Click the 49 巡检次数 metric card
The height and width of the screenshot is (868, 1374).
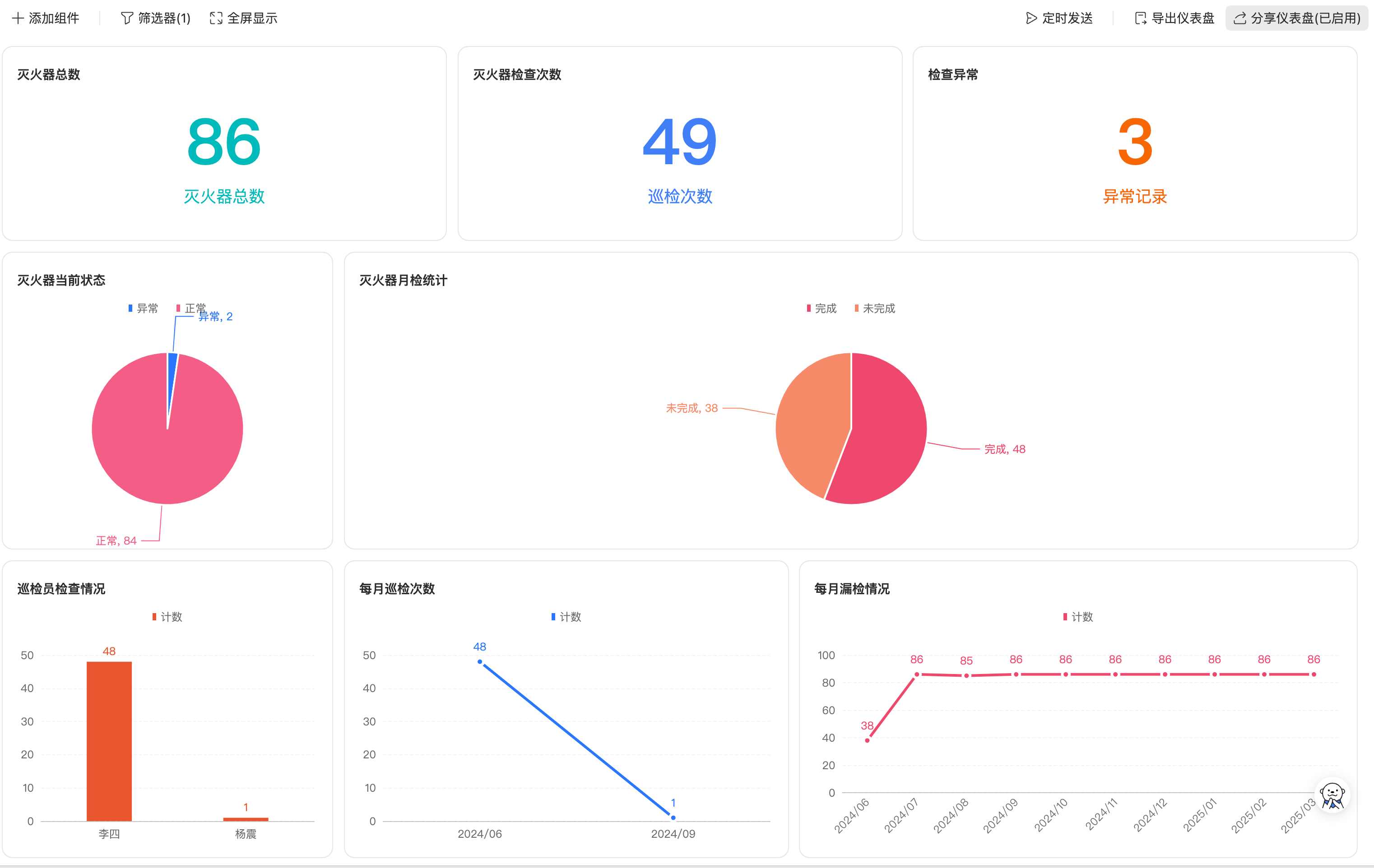click(x=679, y=142)
